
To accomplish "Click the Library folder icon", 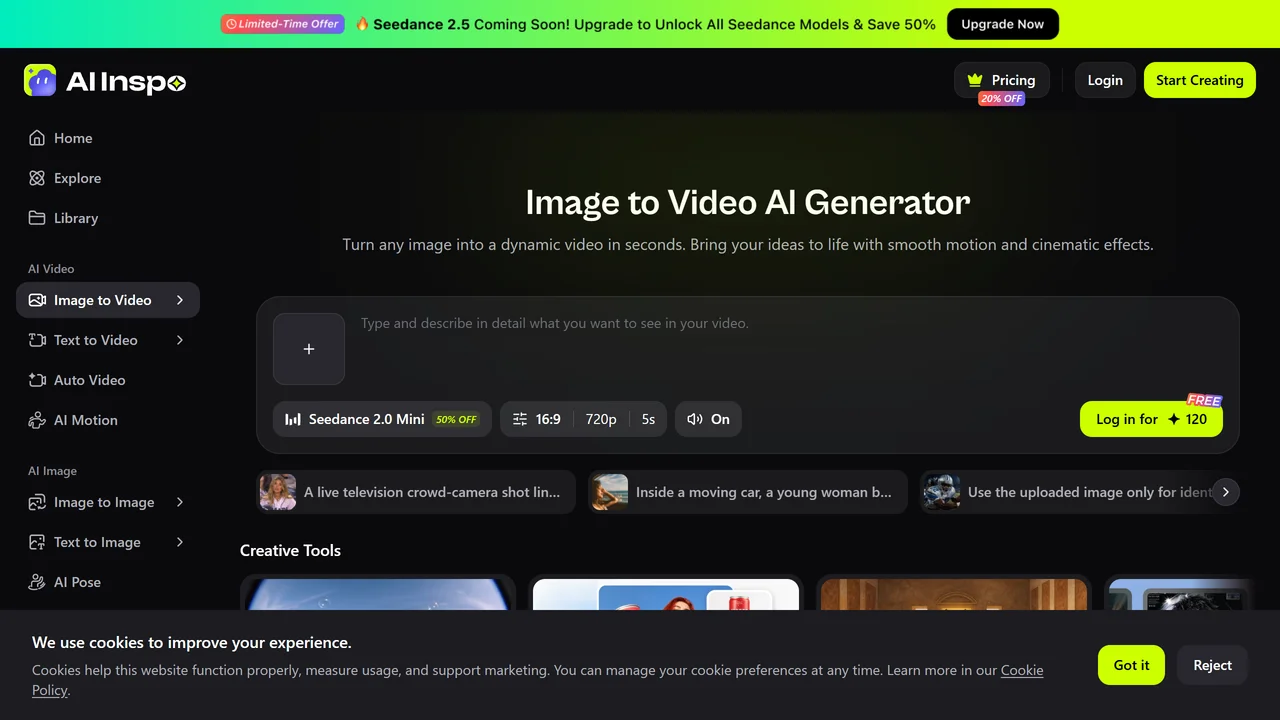I will pos(37,218).
